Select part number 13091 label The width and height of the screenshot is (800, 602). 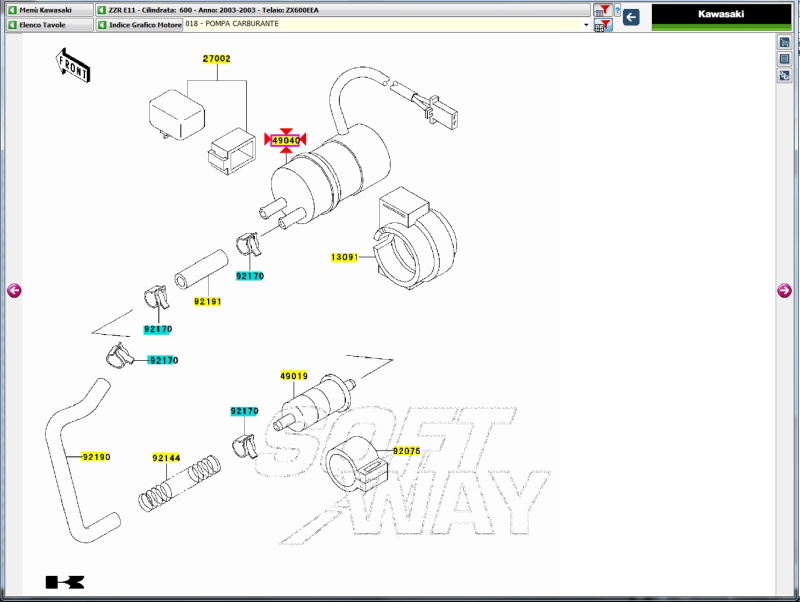[344, 257]
